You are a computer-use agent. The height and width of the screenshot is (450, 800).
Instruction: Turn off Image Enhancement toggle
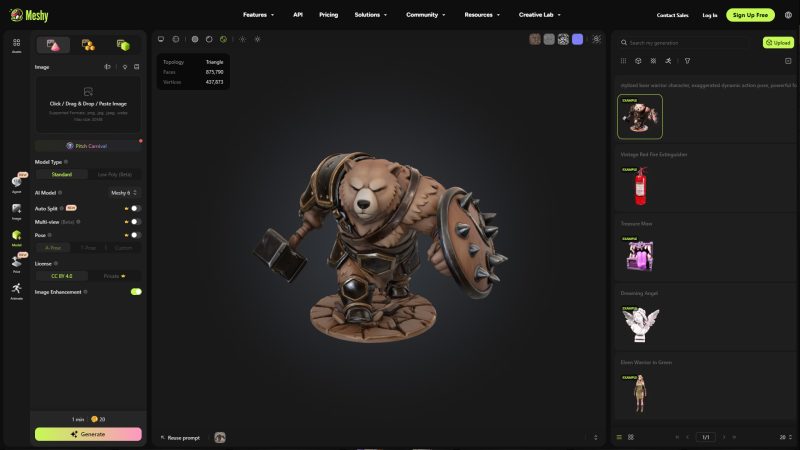[136, 292]
